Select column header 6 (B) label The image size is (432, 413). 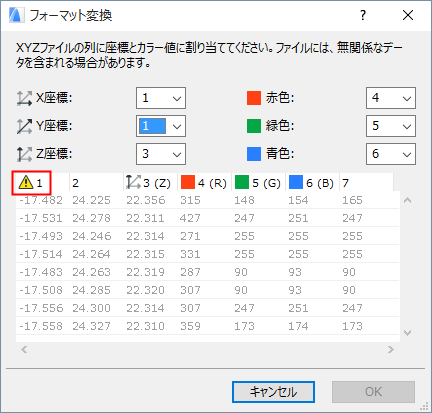[320, 183]
